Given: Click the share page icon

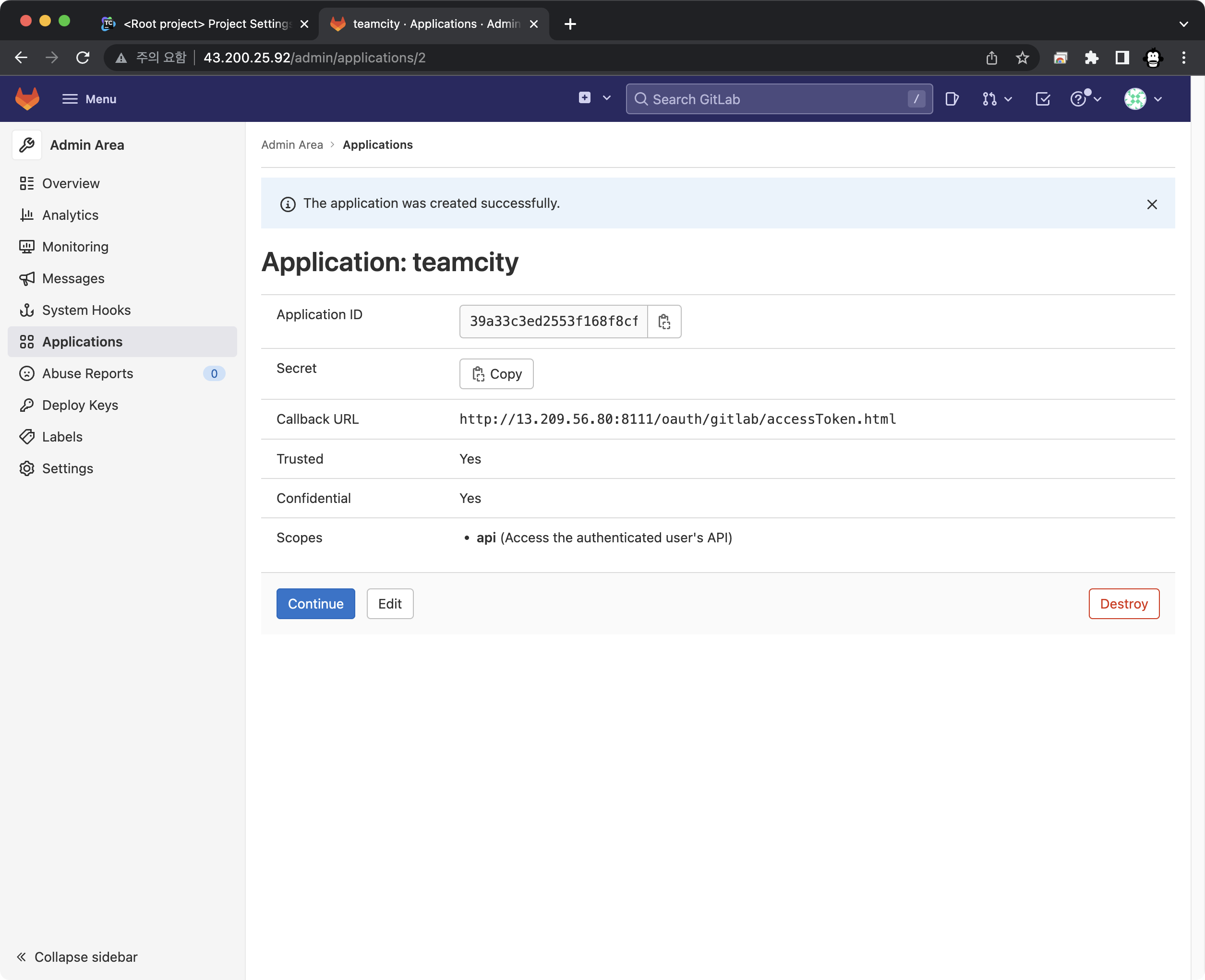Looking at the screenshot, I should pos(991,58).
